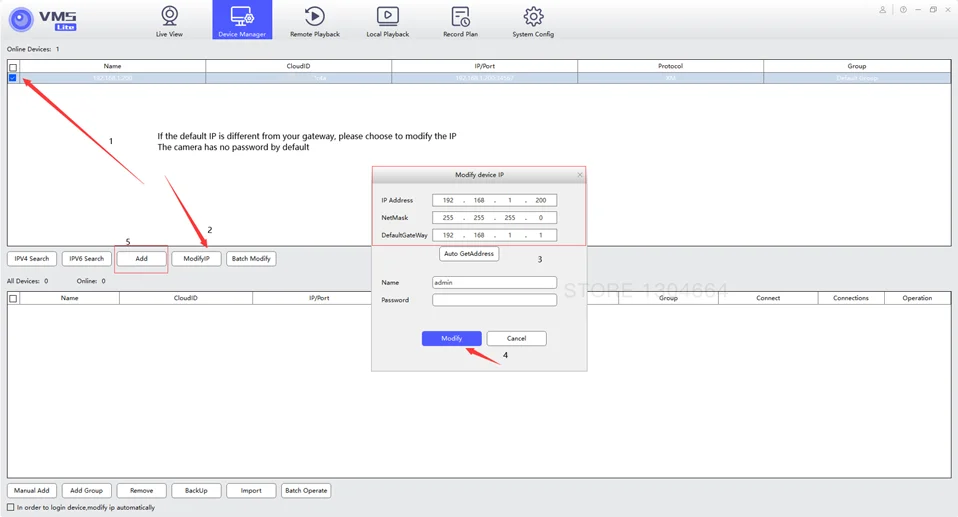Open the user account icon
The height and width of the screenshot is (517, 958).
[882, 10]
